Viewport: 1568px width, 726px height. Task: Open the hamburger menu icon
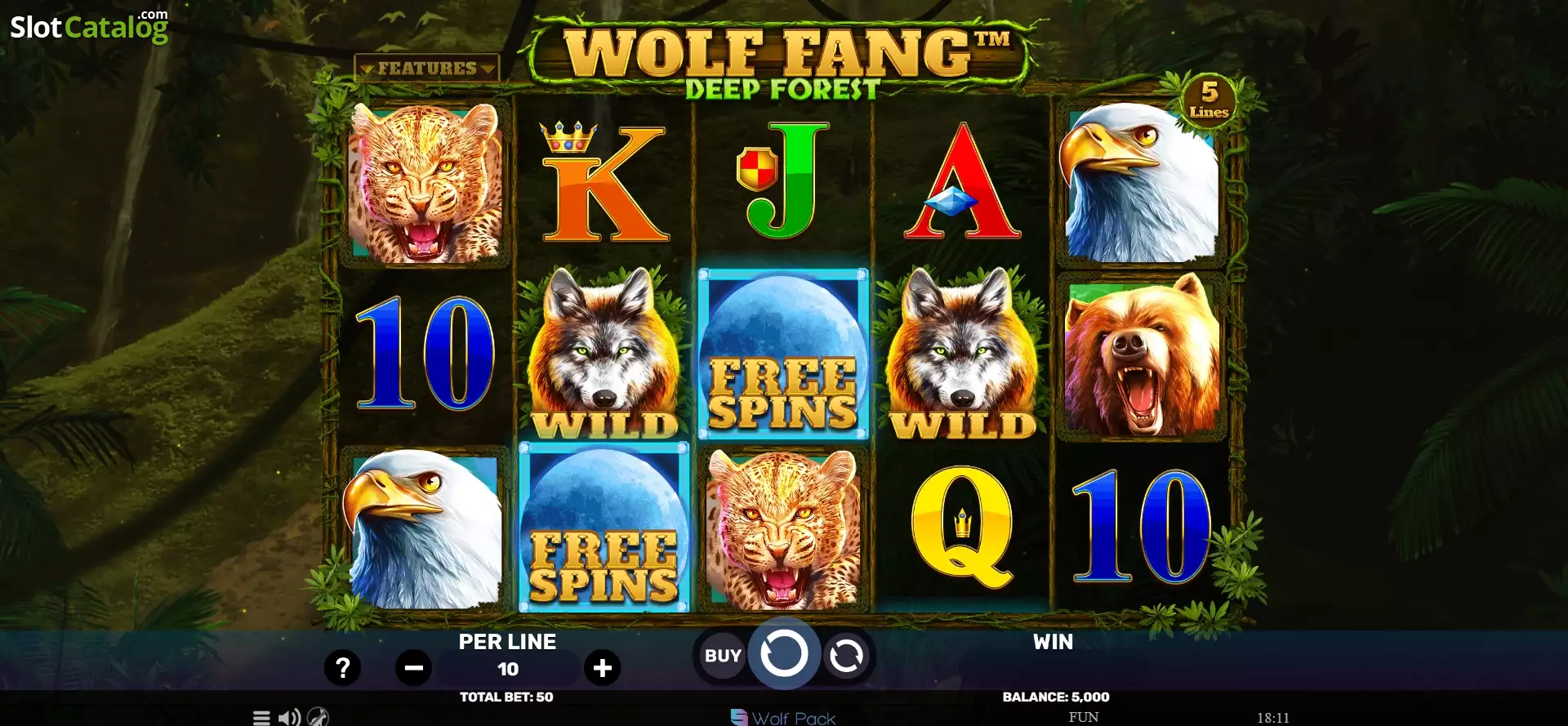(x=261, y=718)
